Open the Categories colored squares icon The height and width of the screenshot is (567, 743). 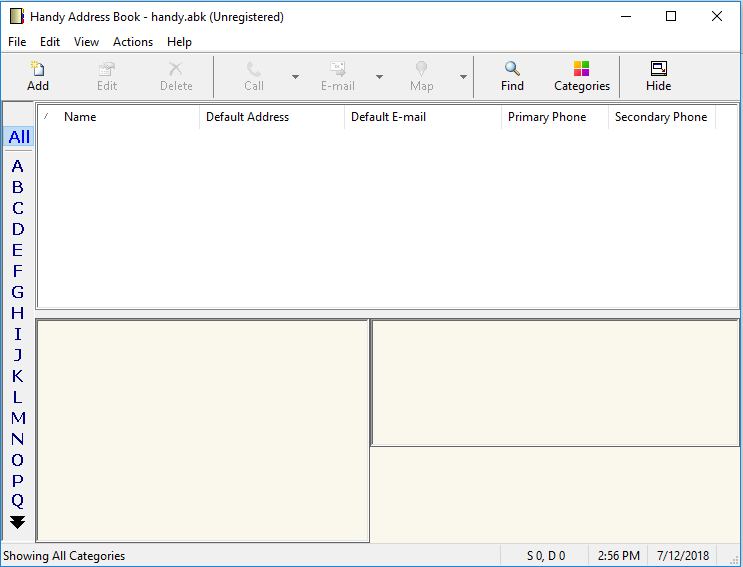(581, 69)
